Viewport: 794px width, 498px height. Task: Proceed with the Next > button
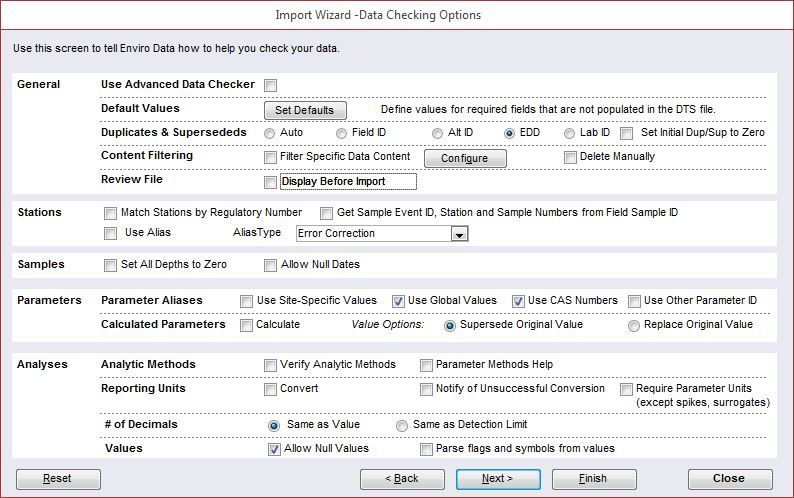click(x=498, y=479)
